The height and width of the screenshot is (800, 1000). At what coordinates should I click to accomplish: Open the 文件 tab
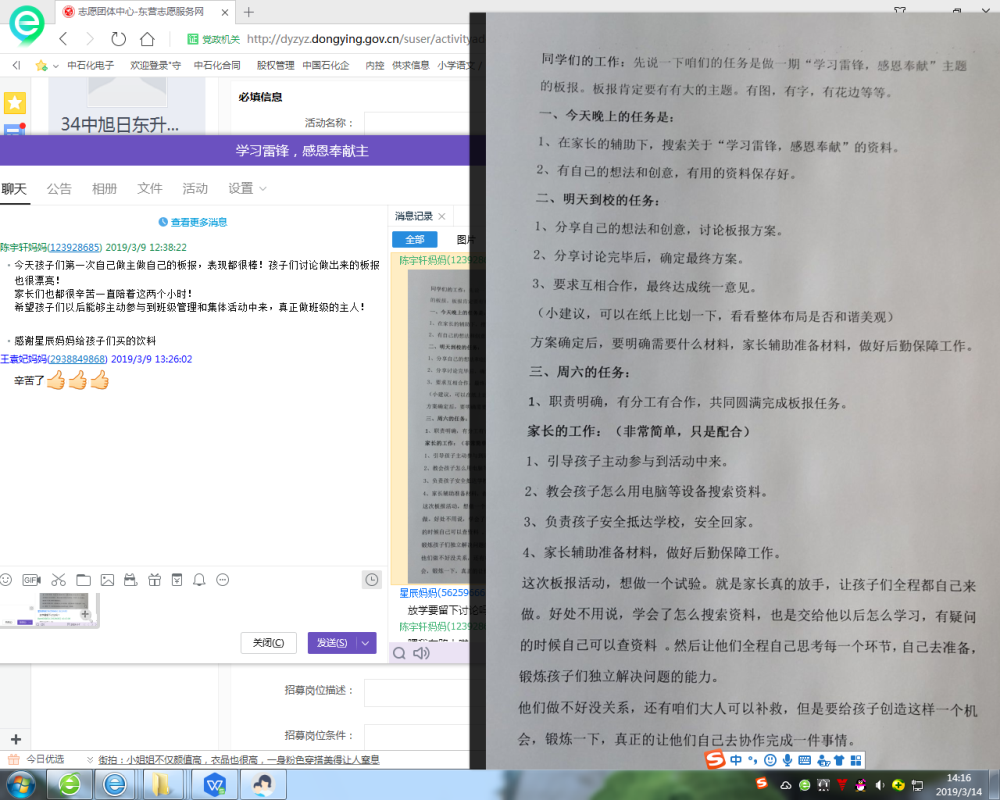pos(150,189)
